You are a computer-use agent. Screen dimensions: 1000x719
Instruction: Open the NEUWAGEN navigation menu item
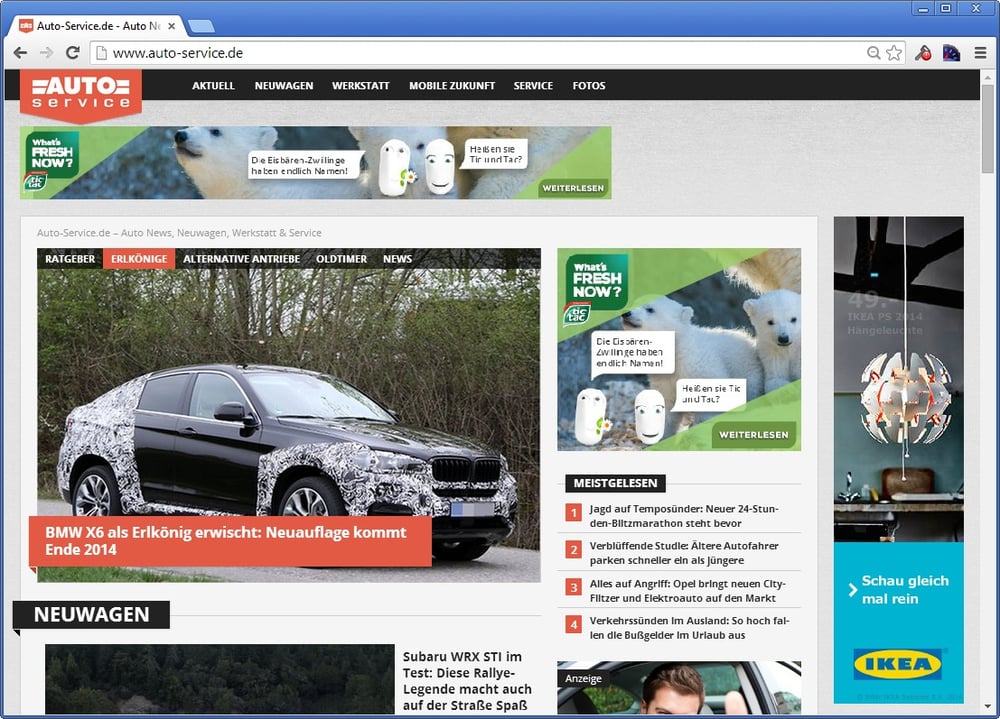[x=284, y=85]
